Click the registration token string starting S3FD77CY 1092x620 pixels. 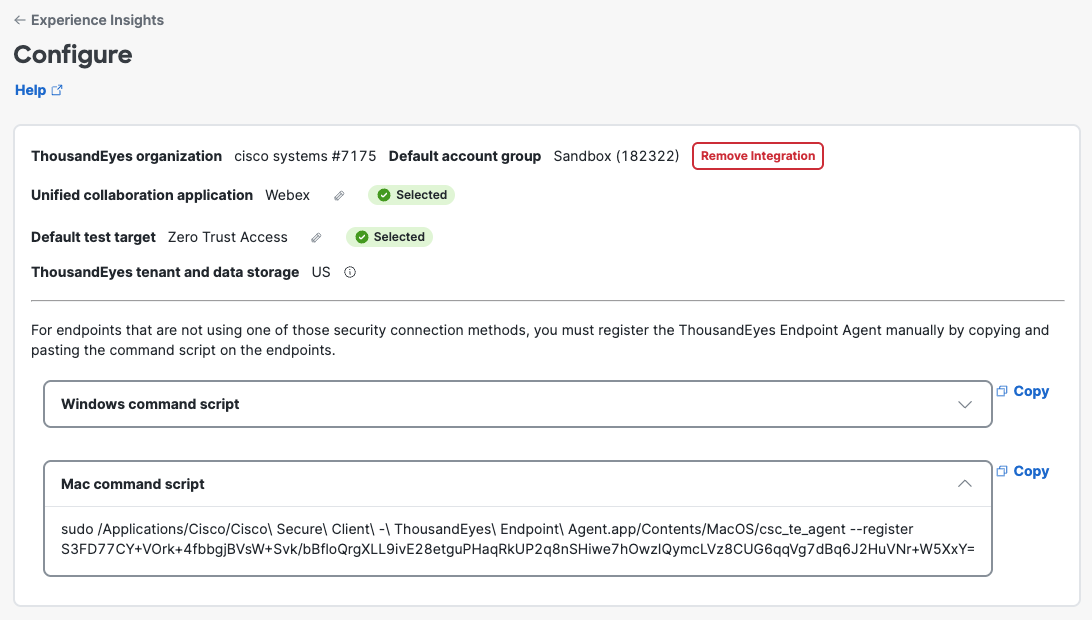(517, 549)
